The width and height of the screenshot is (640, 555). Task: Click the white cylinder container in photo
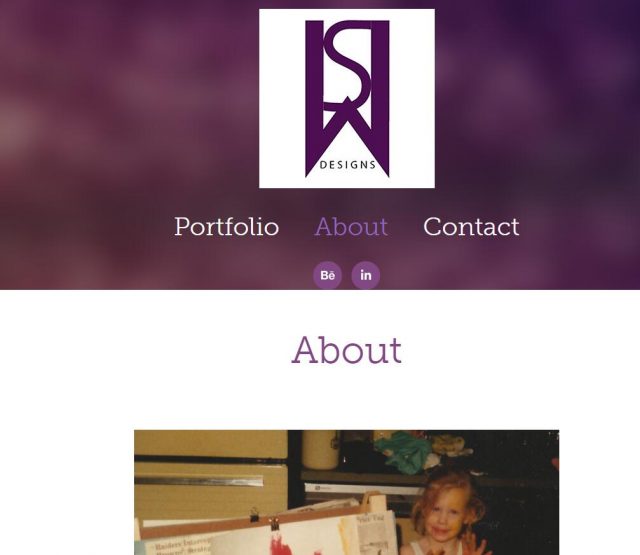[x=320, y=449]
